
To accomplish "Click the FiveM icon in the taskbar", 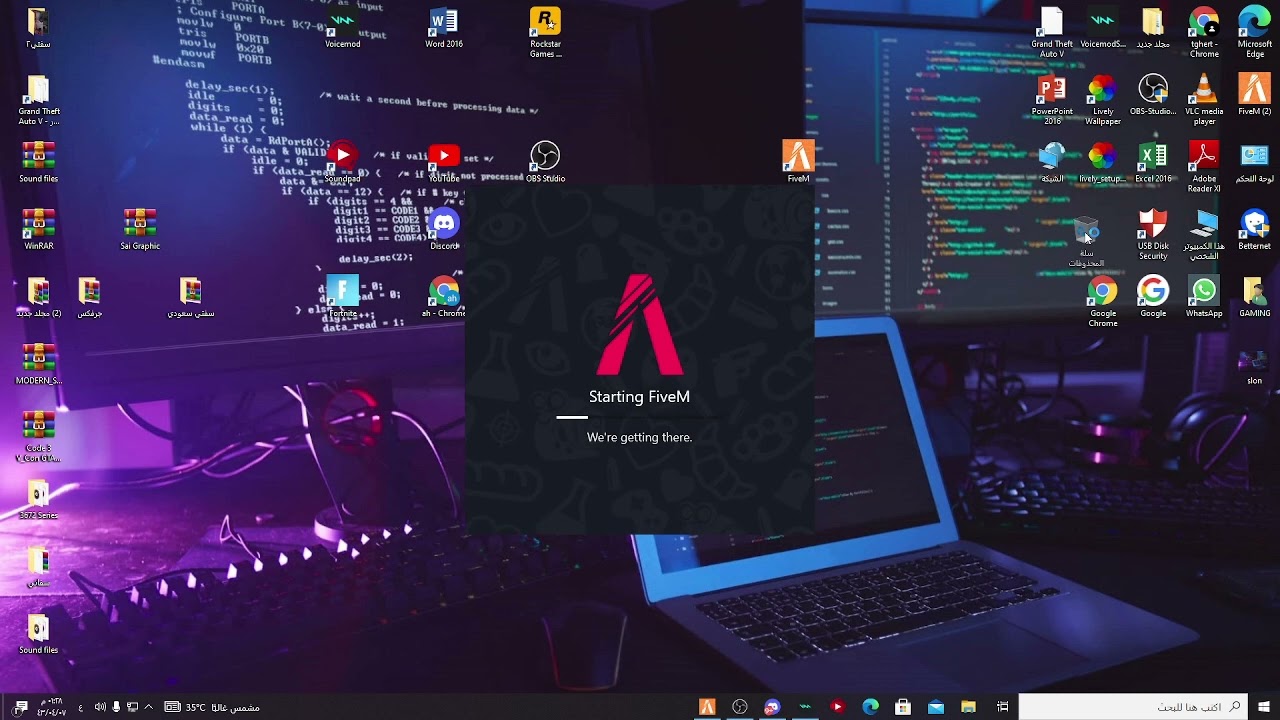I will (707, 707).
